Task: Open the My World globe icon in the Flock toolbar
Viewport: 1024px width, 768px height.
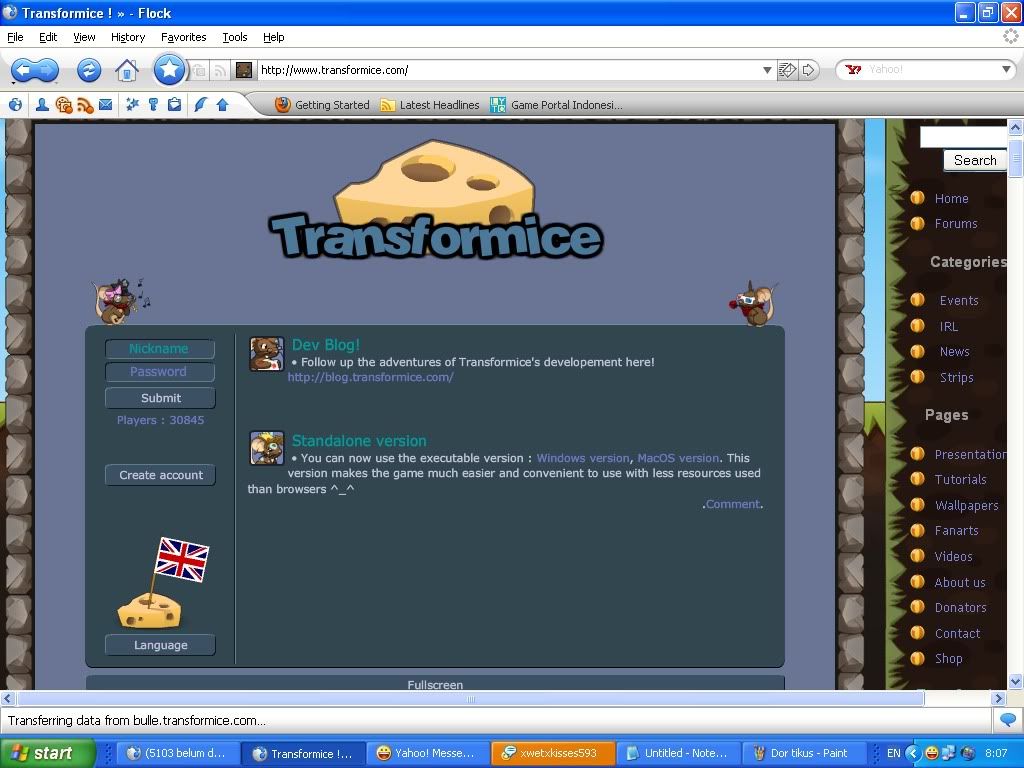Action: click(x=16, y=104)
